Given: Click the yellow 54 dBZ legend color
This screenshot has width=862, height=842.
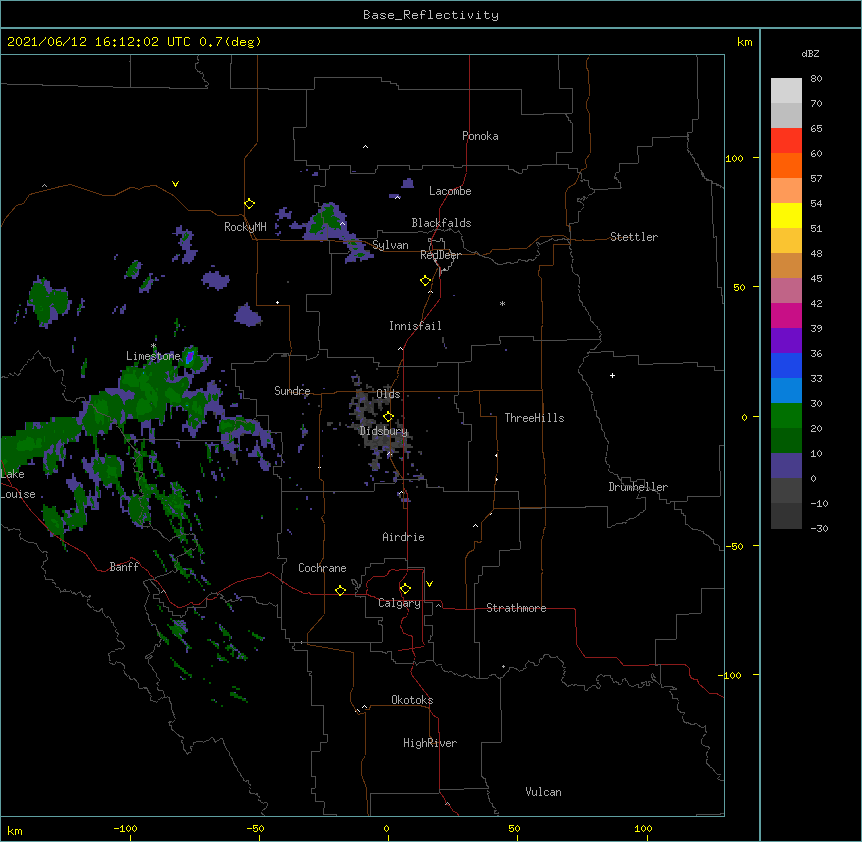Looking at the screenshot, I should 786,215.
